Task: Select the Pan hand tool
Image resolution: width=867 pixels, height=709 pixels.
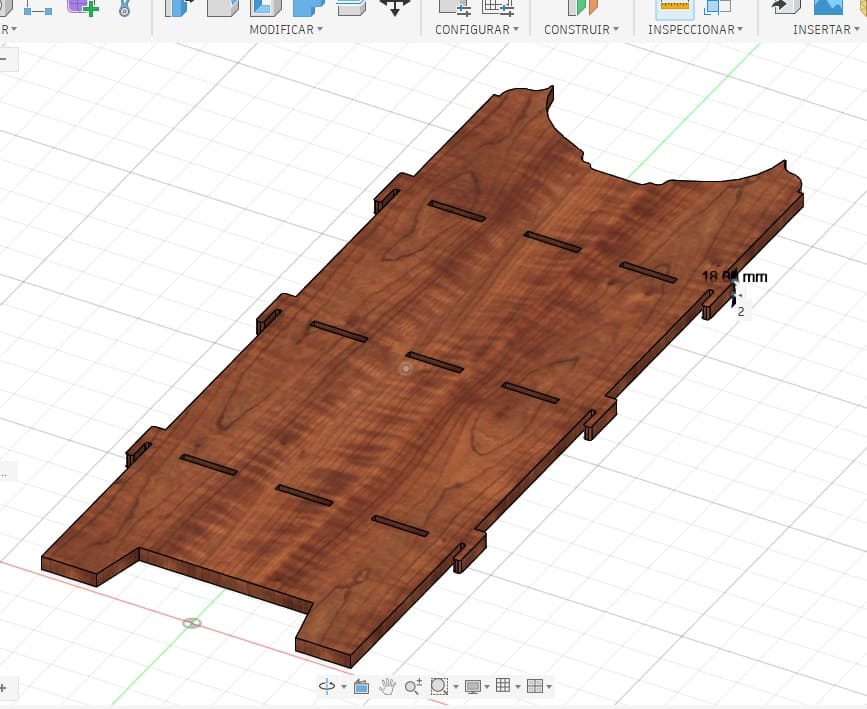Action: pyautogui.click(x=387, y=686)
